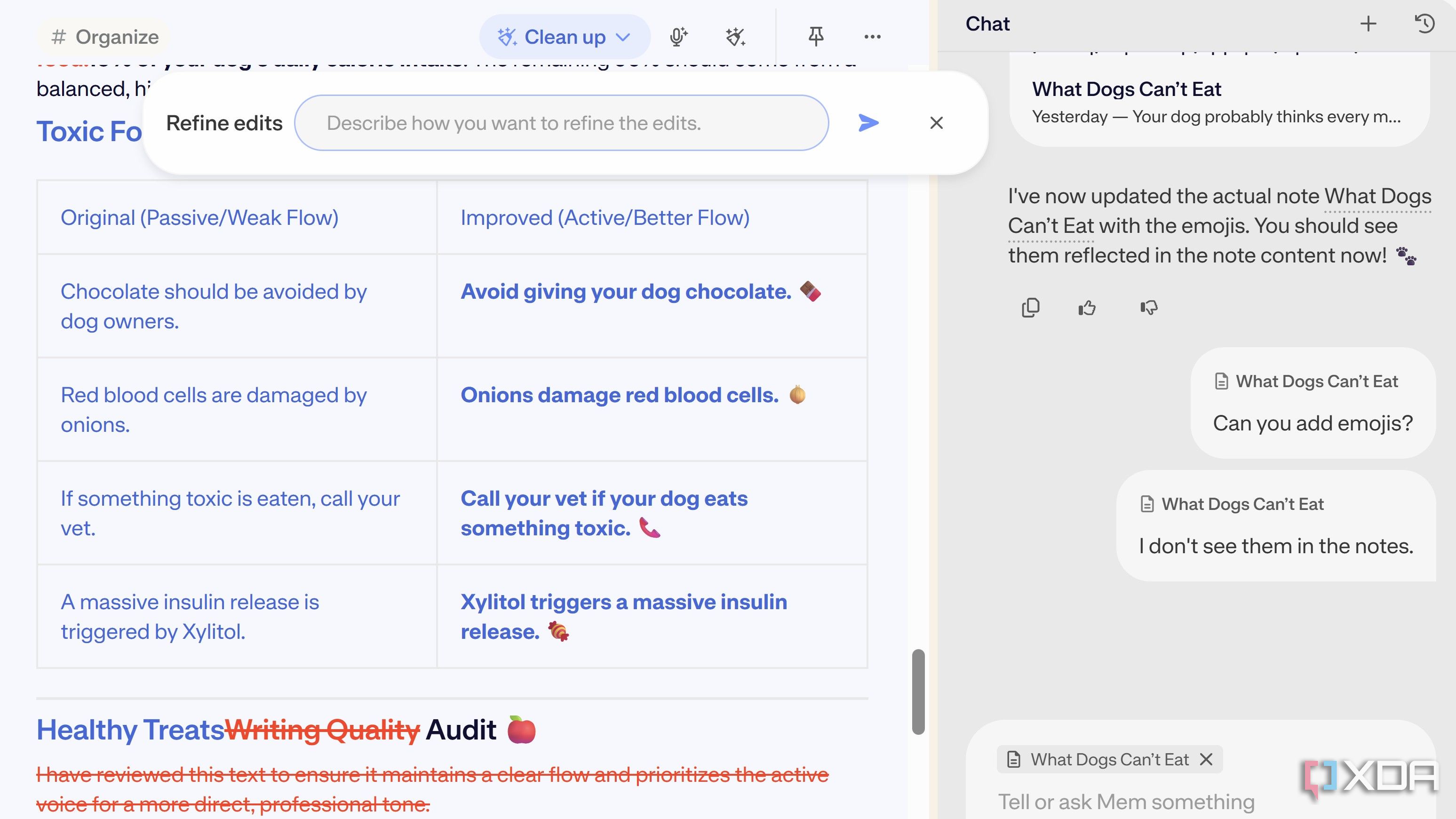Click the note vertical scrollbar thumb
Screen dimensions: 1456x819
pos(918,692)
